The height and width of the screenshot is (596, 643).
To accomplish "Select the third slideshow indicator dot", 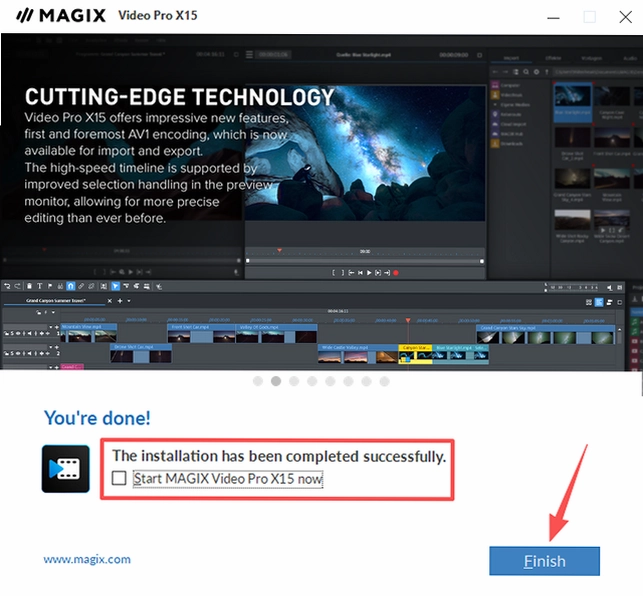I will [294, 381].
